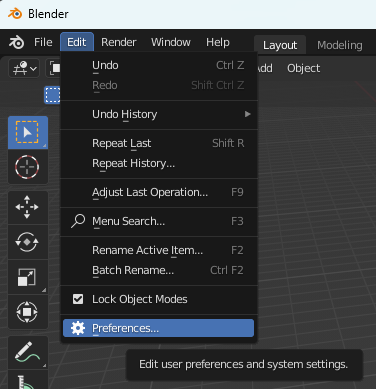Image resolution: width=376 pixels, height=389 pixels.
Task: Click the gear icon next to Preferences
Action: (78, 328)
